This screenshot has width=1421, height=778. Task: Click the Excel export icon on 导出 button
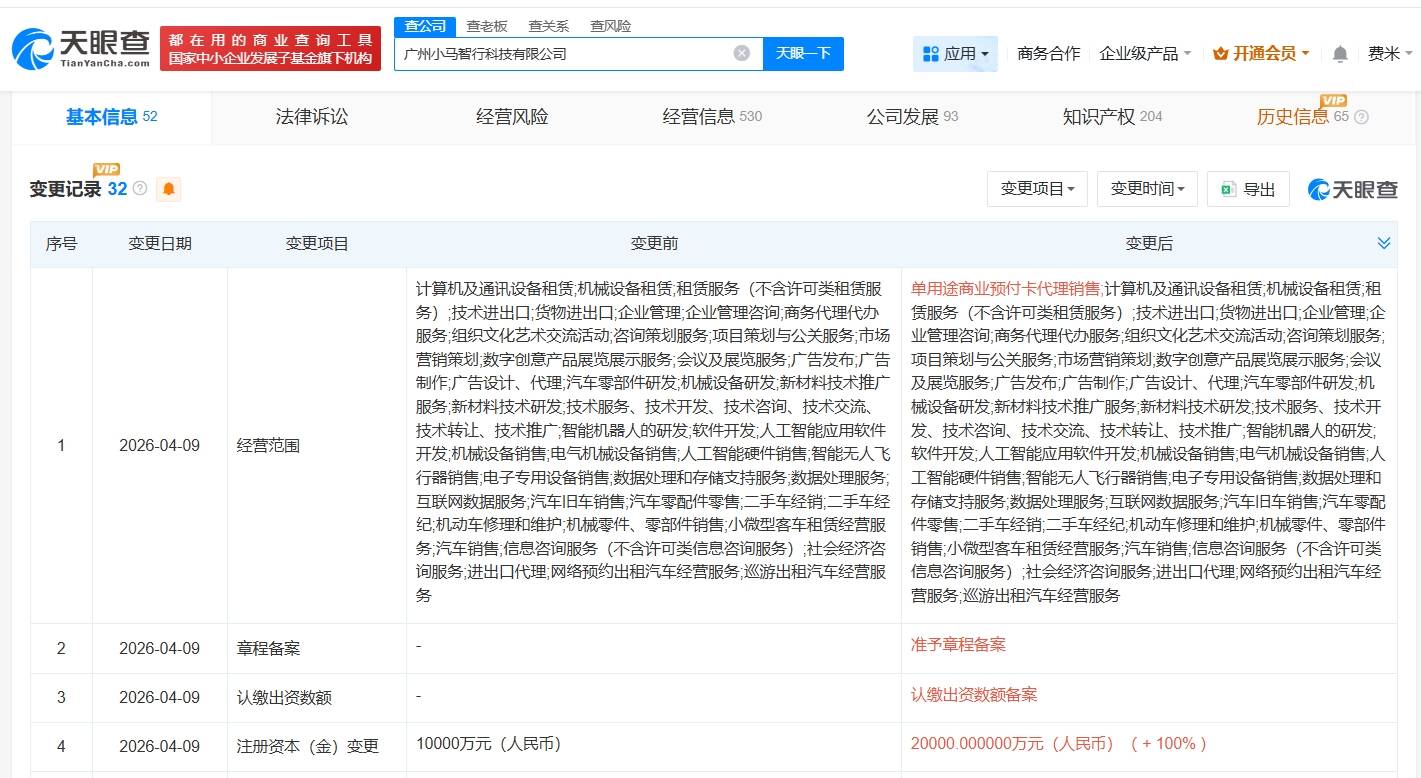click(1227, 189)
